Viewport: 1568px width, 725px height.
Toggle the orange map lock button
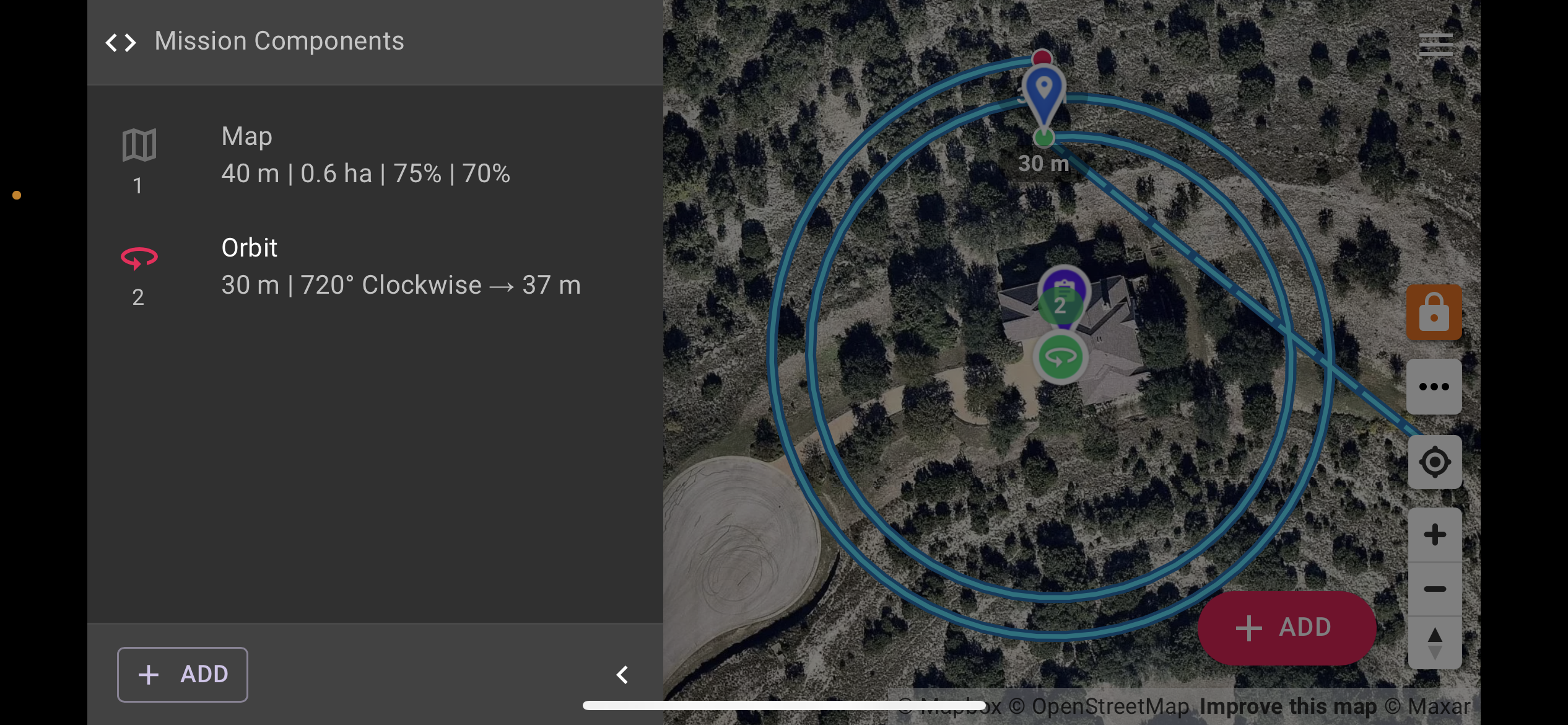pos(1434,312)
